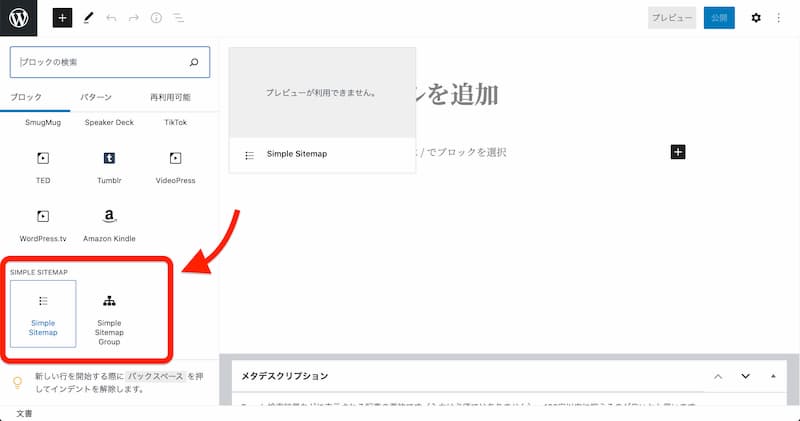Image resolution: width=800 pixels, height=421 pixels.
Task: Insert the TED embed block
Action: coord(43,167)
